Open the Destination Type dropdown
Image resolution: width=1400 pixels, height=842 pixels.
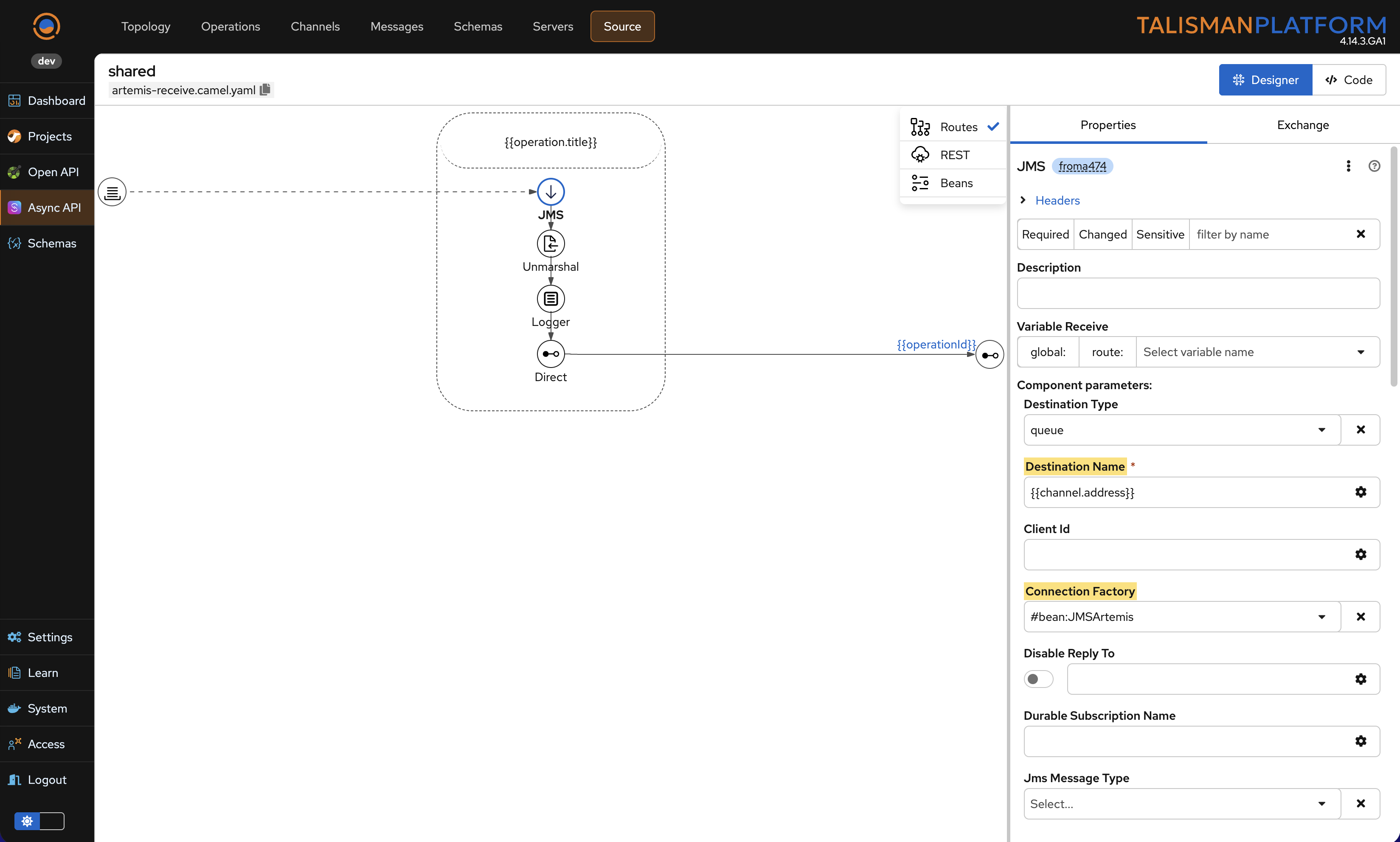[x=1181, y=430]
